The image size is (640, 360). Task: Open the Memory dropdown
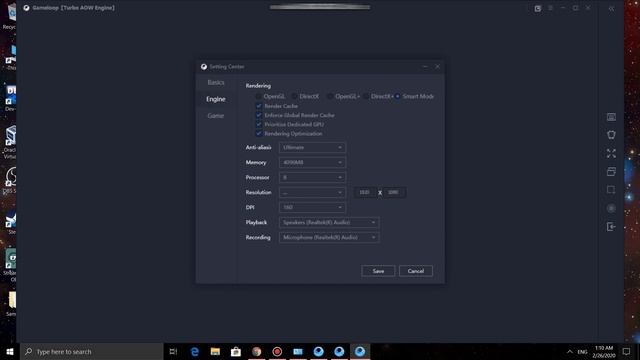[x=312, y=162]
